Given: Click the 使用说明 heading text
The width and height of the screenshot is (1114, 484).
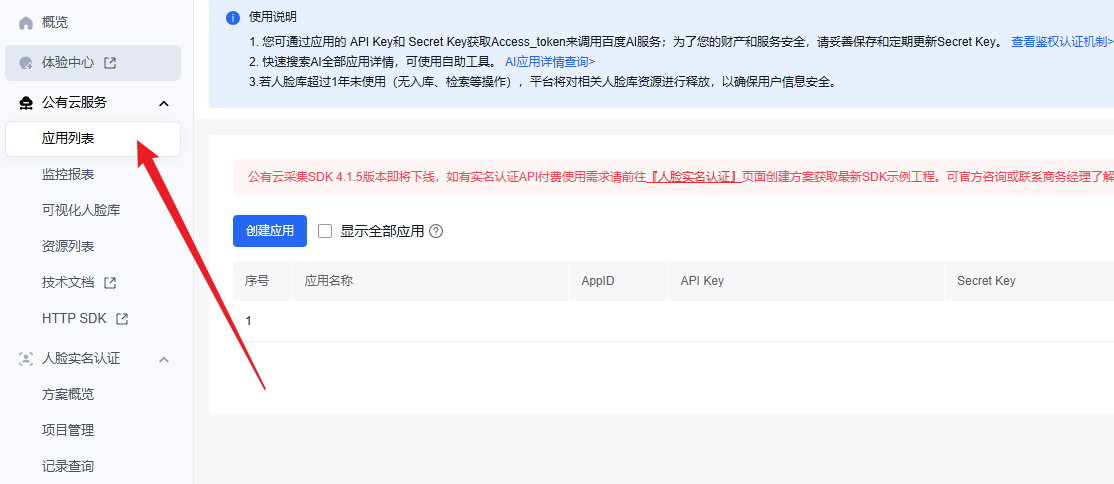Looking at the screenshot, I should (274, 18).
